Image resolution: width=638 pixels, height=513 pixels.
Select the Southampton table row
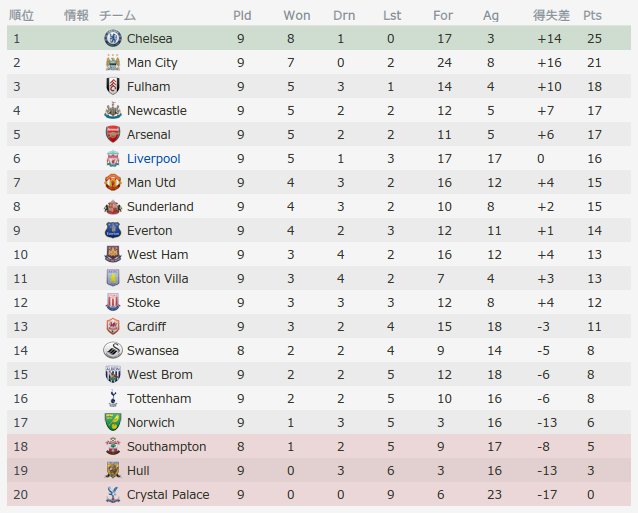click(x=320, y=447)
